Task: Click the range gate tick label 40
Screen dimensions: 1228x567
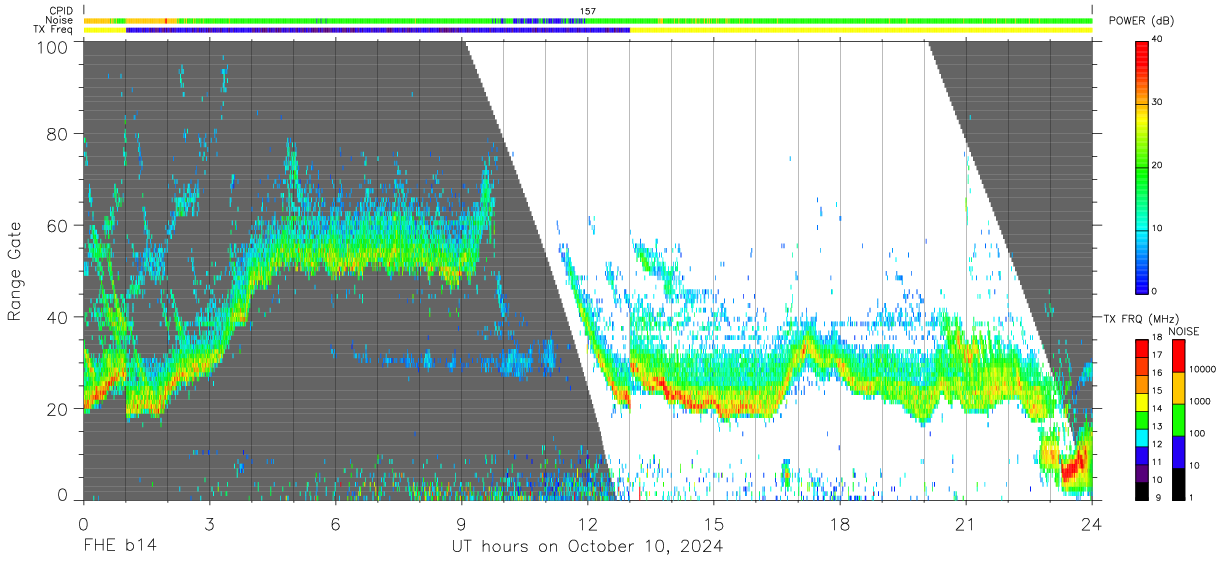Action: [x=58, y=317]
